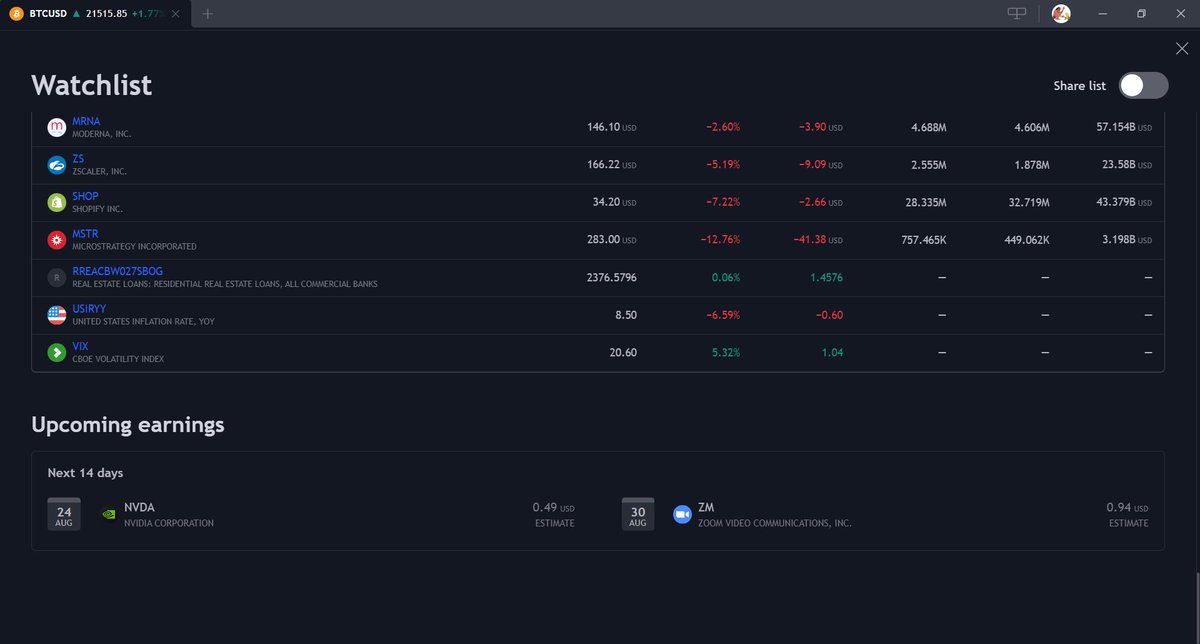
Task: Click the US flag icon for USIRYY
Action: click(57, 315)
